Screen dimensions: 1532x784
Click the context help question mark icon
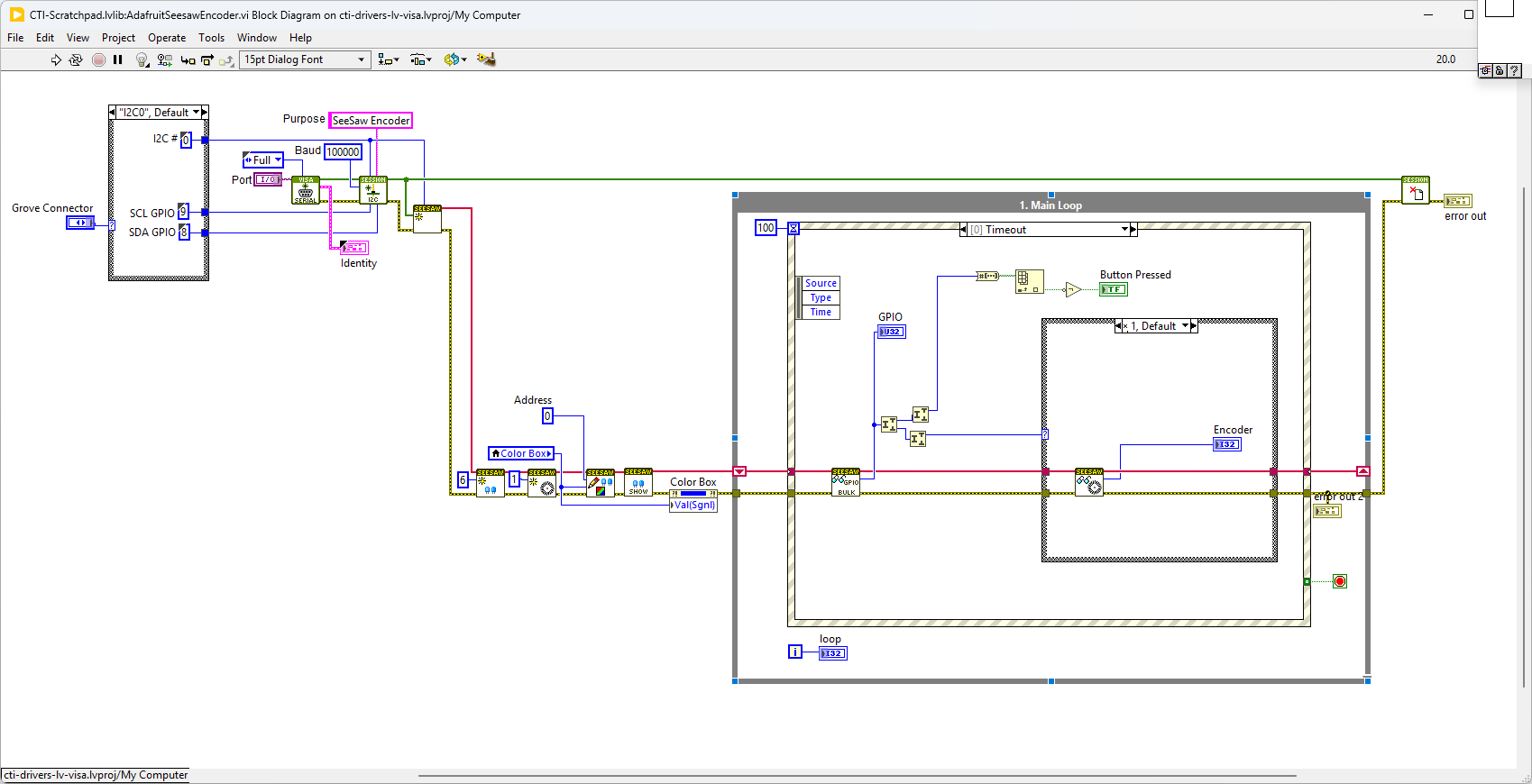pyautogui.click(x=1514, y=70)
